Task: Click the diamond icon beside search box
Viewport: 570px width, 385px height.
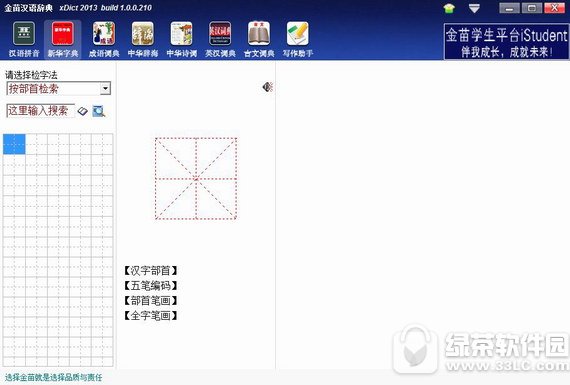Action: pos(83,111)
